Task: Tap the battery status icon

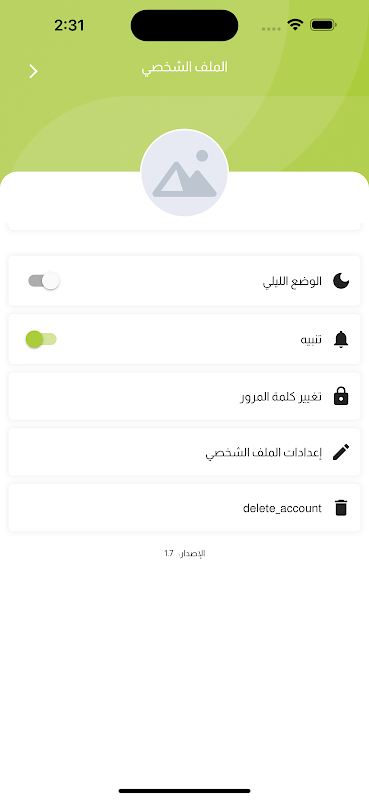Action: coord(323,24)
